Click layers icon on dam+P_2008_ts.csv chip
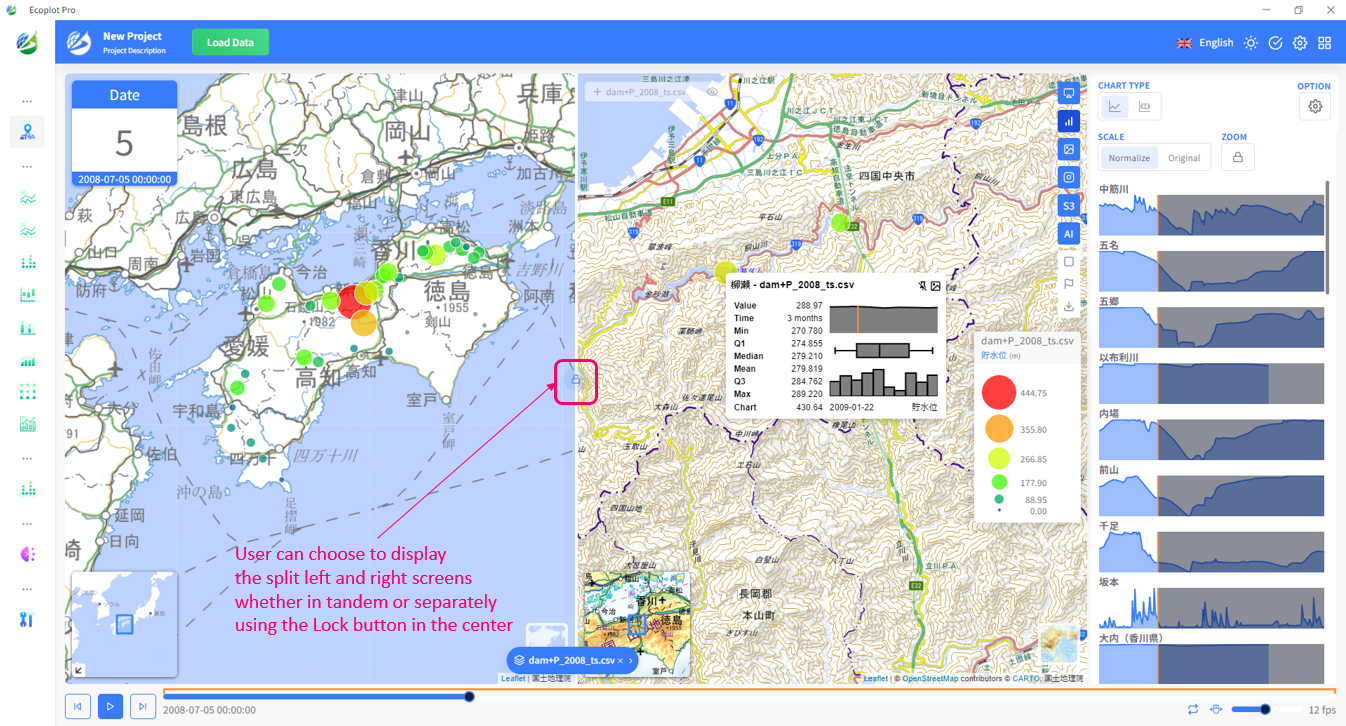1346x726 pixels. [519, 661]
